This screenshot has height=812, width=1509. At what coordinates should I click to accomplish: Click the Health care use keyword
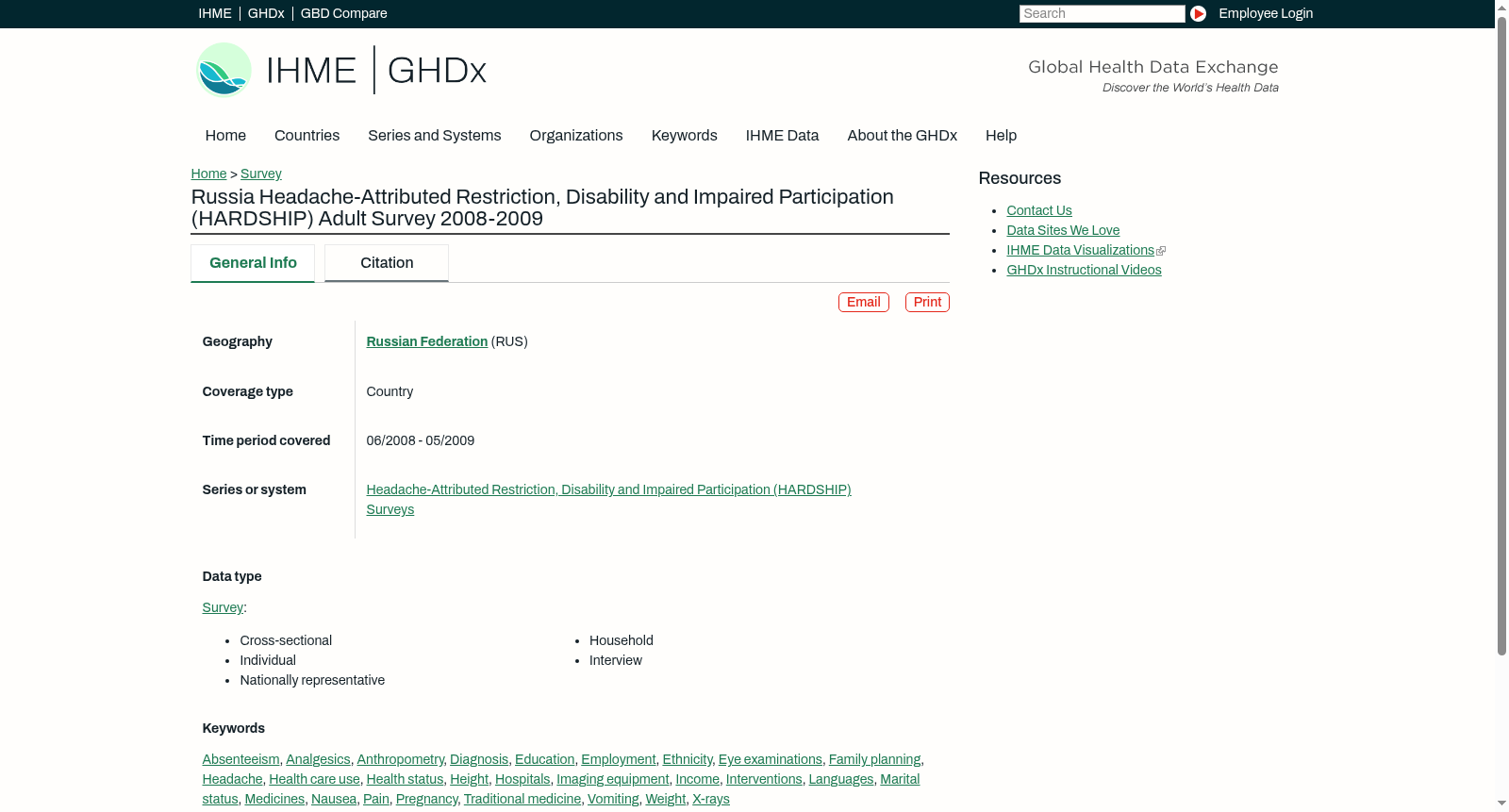click(x=314, y=780)
